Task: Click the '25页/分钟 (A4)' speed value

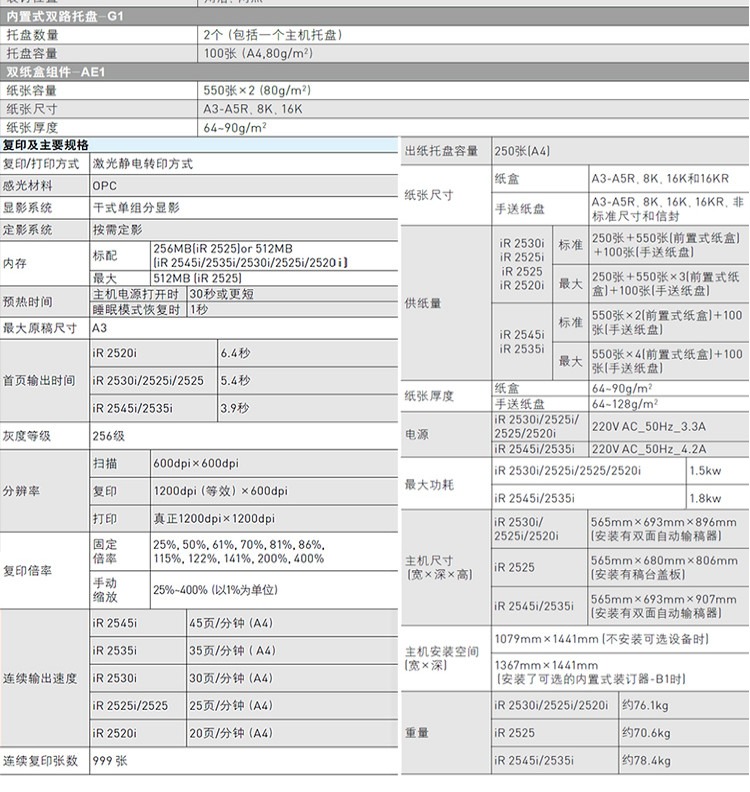Action: tap(231, 706)
